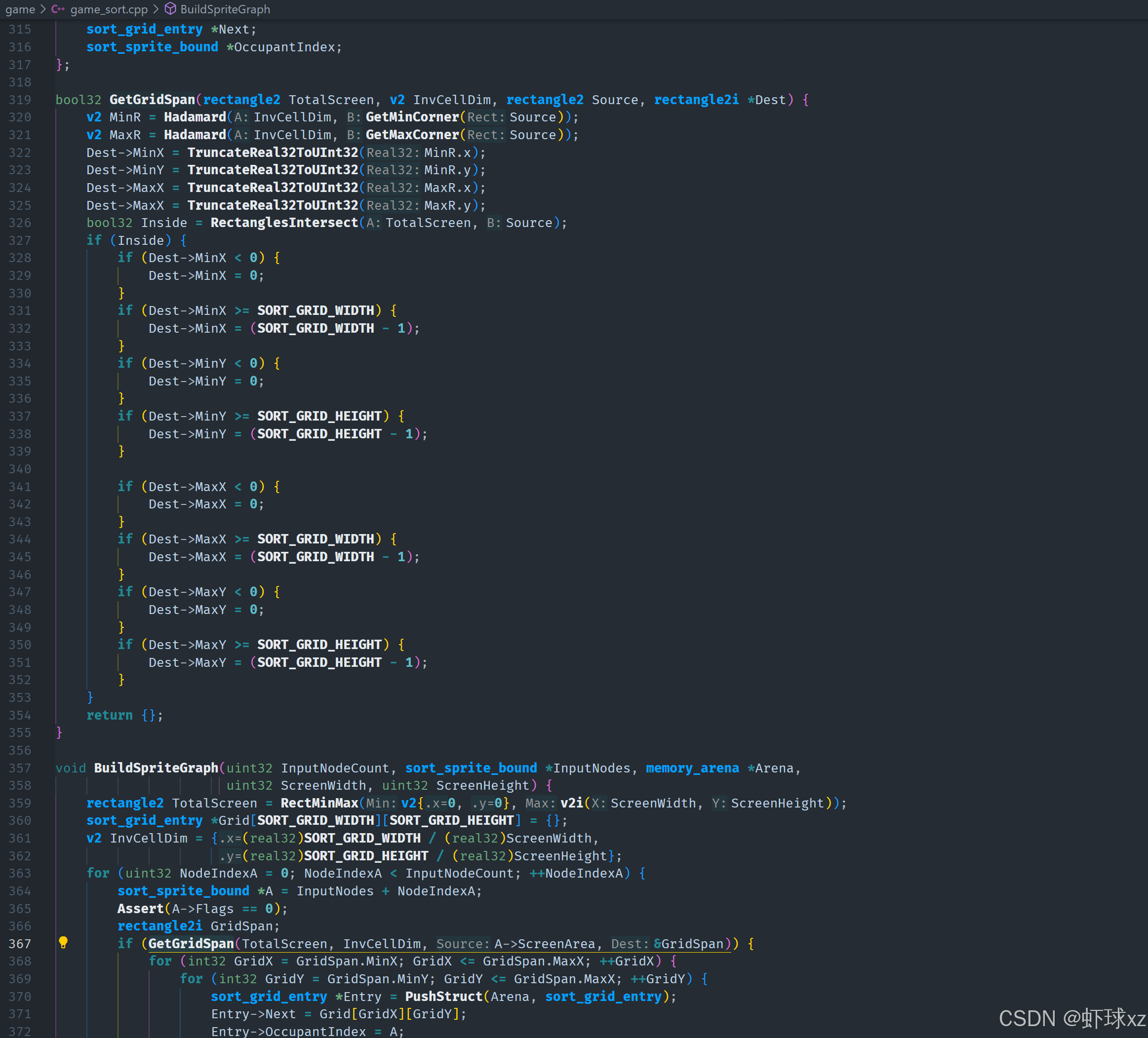
Task: Open the game_sort.cpp breadcrumb dropdown
Action: pyautogui.click(x=108, y=9)
